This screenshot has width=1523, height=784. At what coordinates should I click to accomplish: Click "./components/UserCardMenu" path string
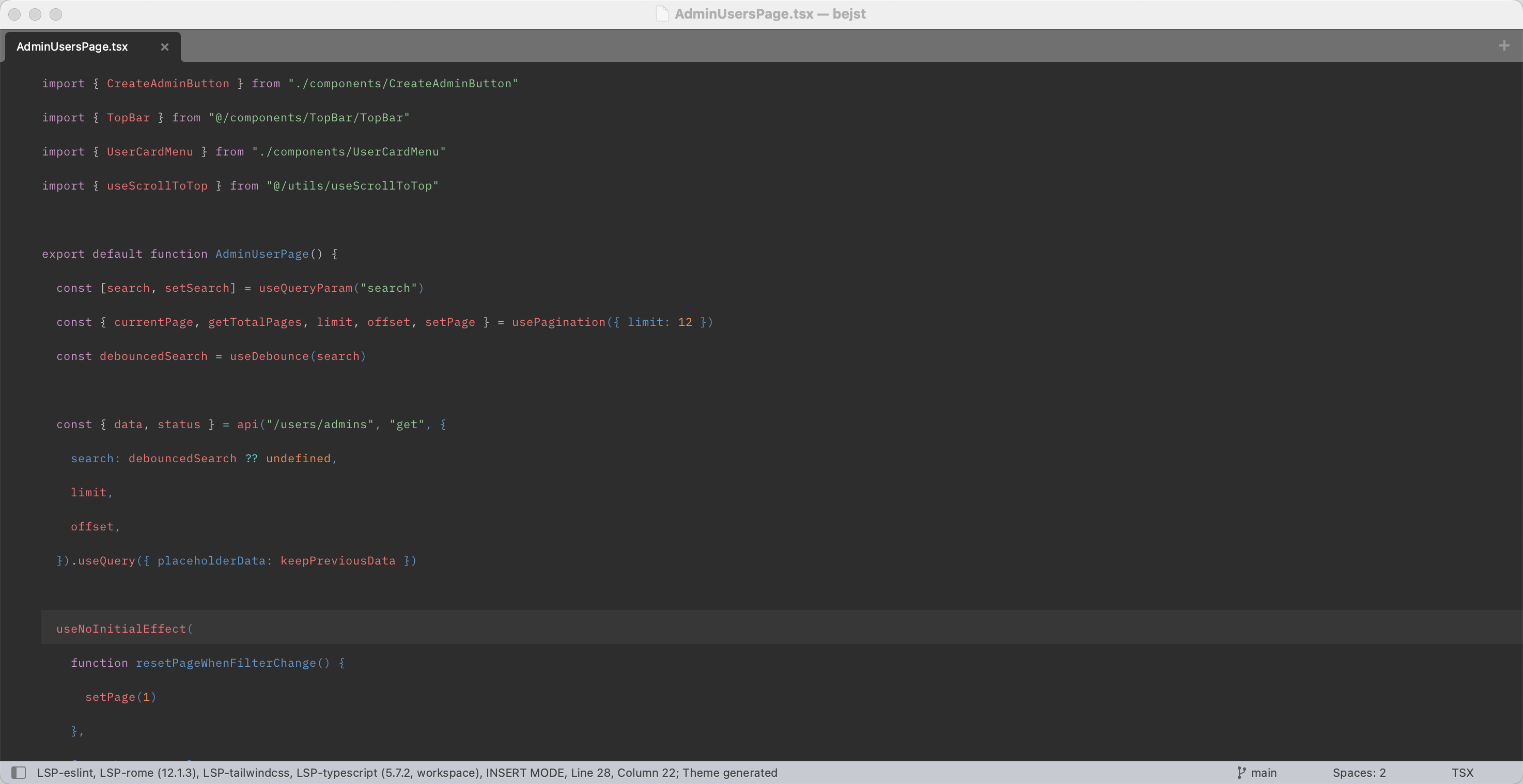[x=348, y=152]
